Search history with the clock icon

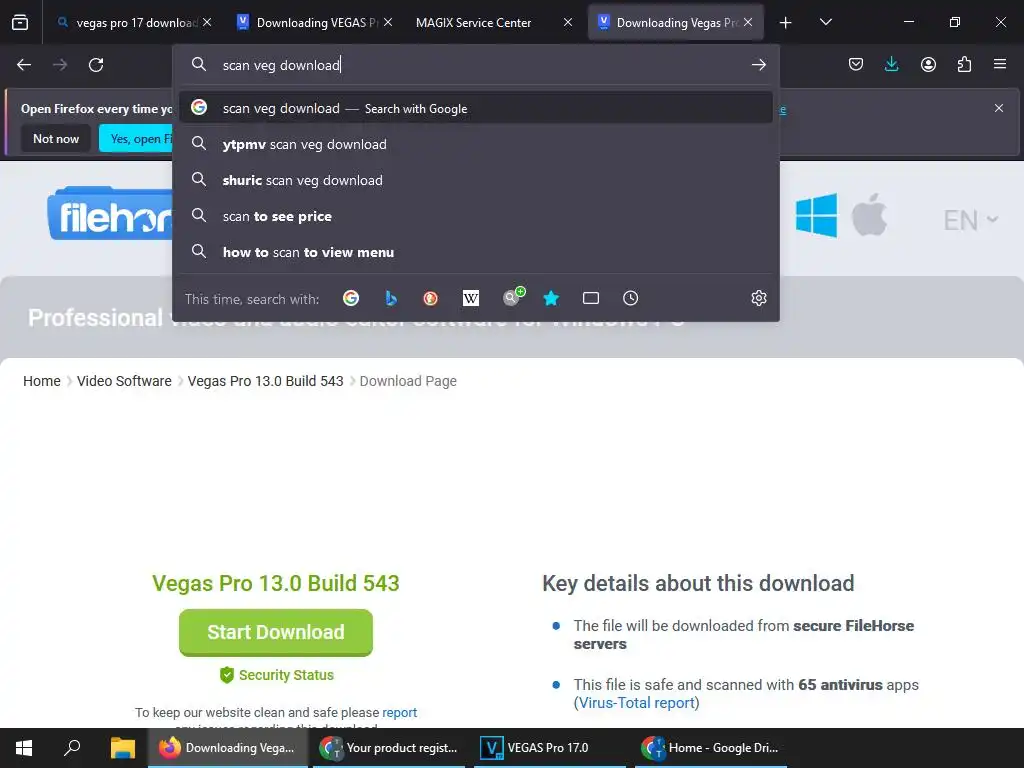pos(630,298)
